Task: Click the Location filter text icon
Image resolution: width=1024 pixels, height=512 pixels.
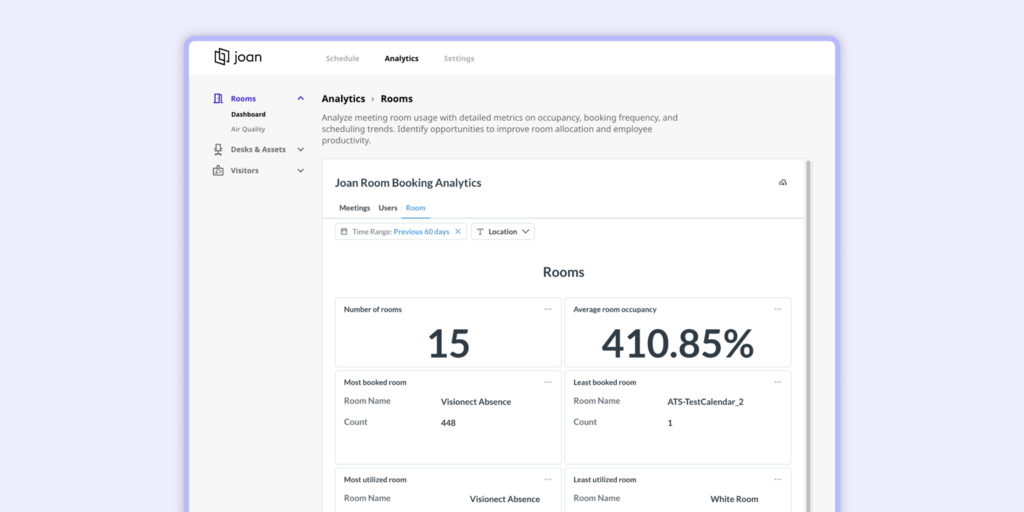Action: pos(480,231)
